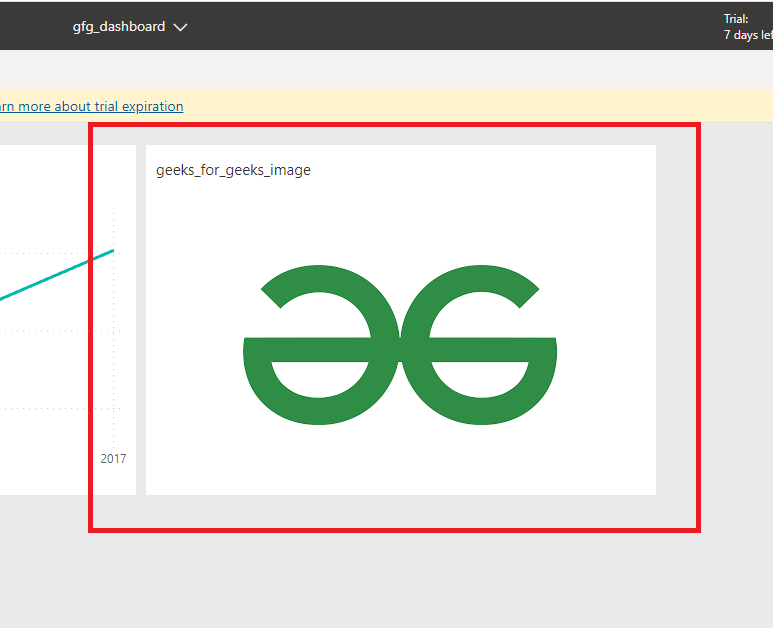The width and height of the screenshot is (773, 628).
Task: Click the Trial 7 days left notice
Action: [748, 27]
